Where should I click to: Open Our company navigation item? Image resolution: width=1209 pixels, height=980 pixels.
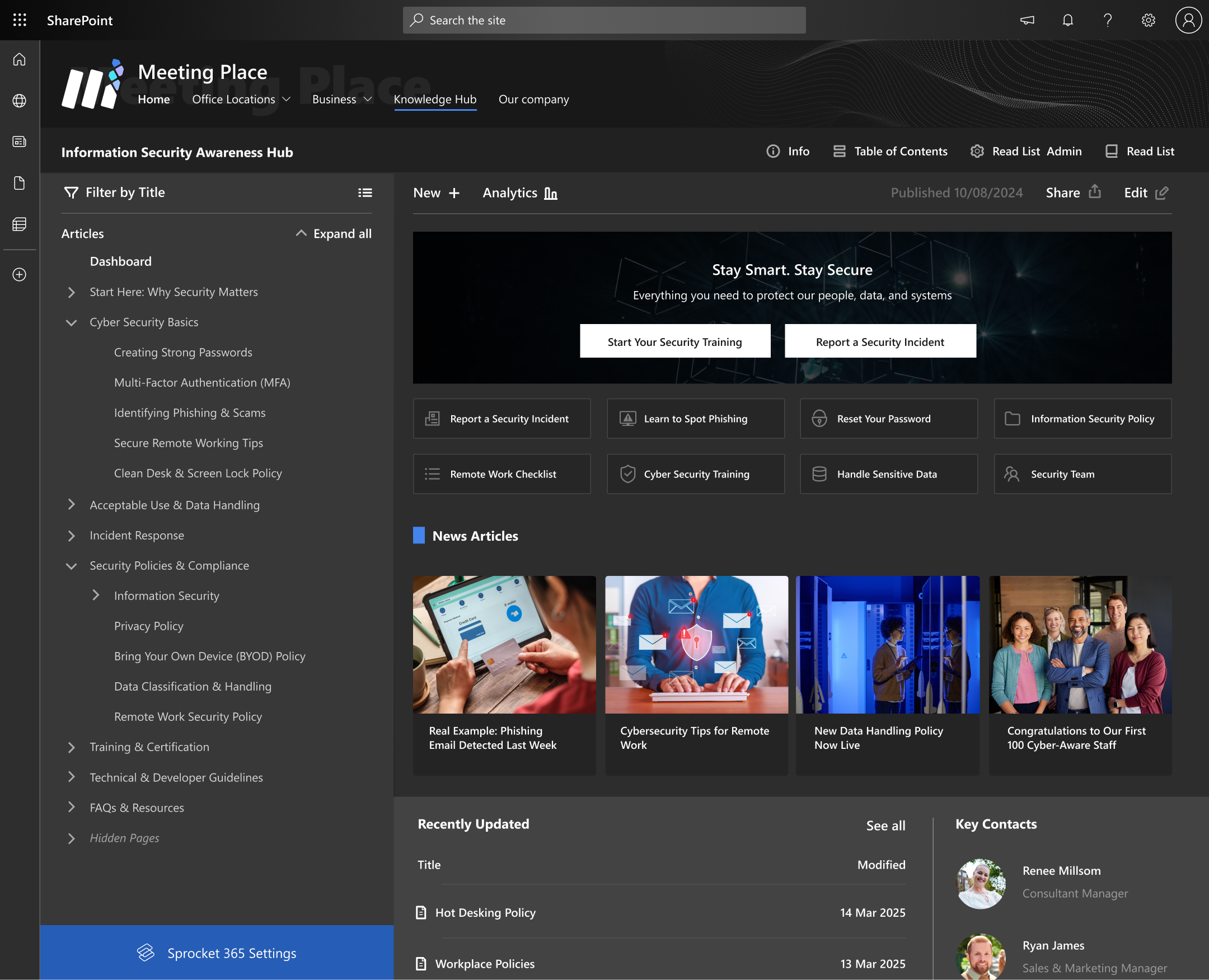(x=533, y=100)
